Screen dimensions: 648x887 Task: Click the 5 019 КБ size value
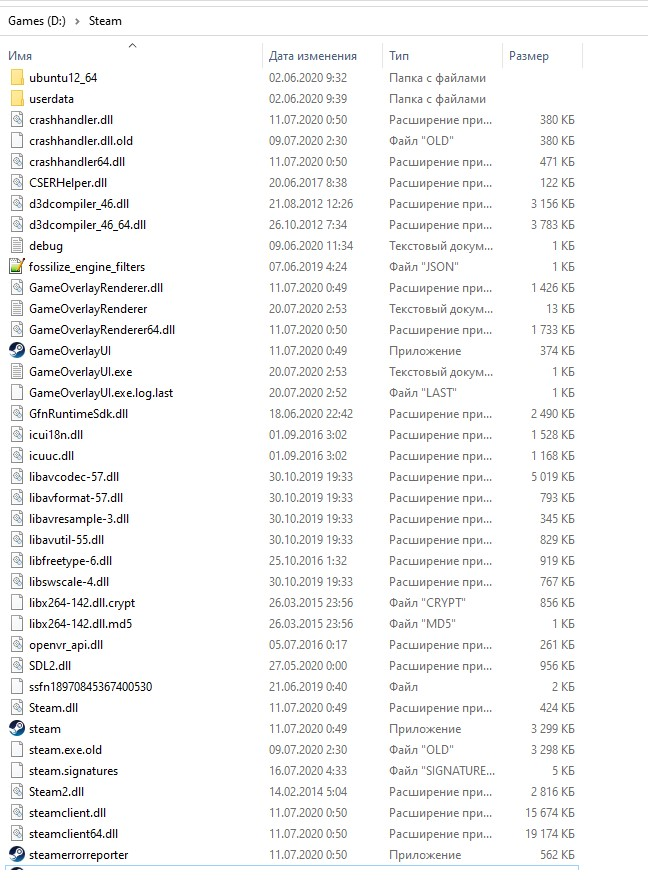point(552,476)
